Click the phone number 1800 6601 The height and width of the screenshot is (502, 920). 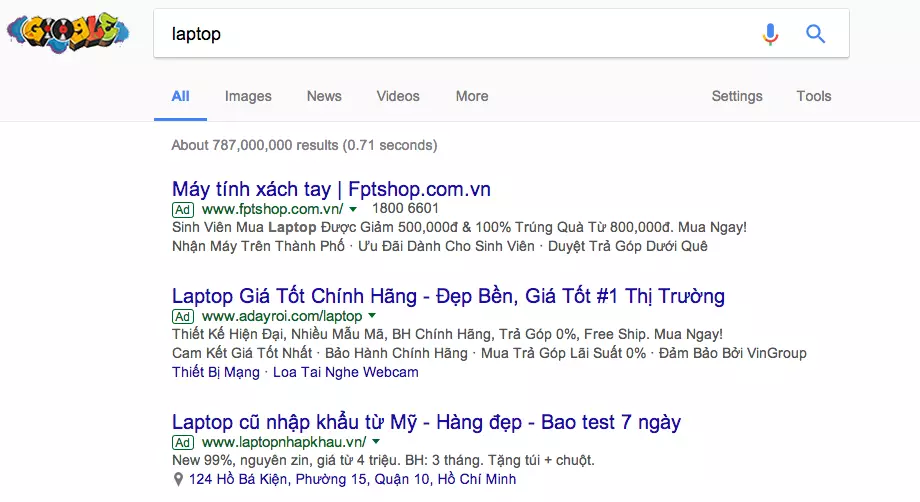(x=405, y=208)
